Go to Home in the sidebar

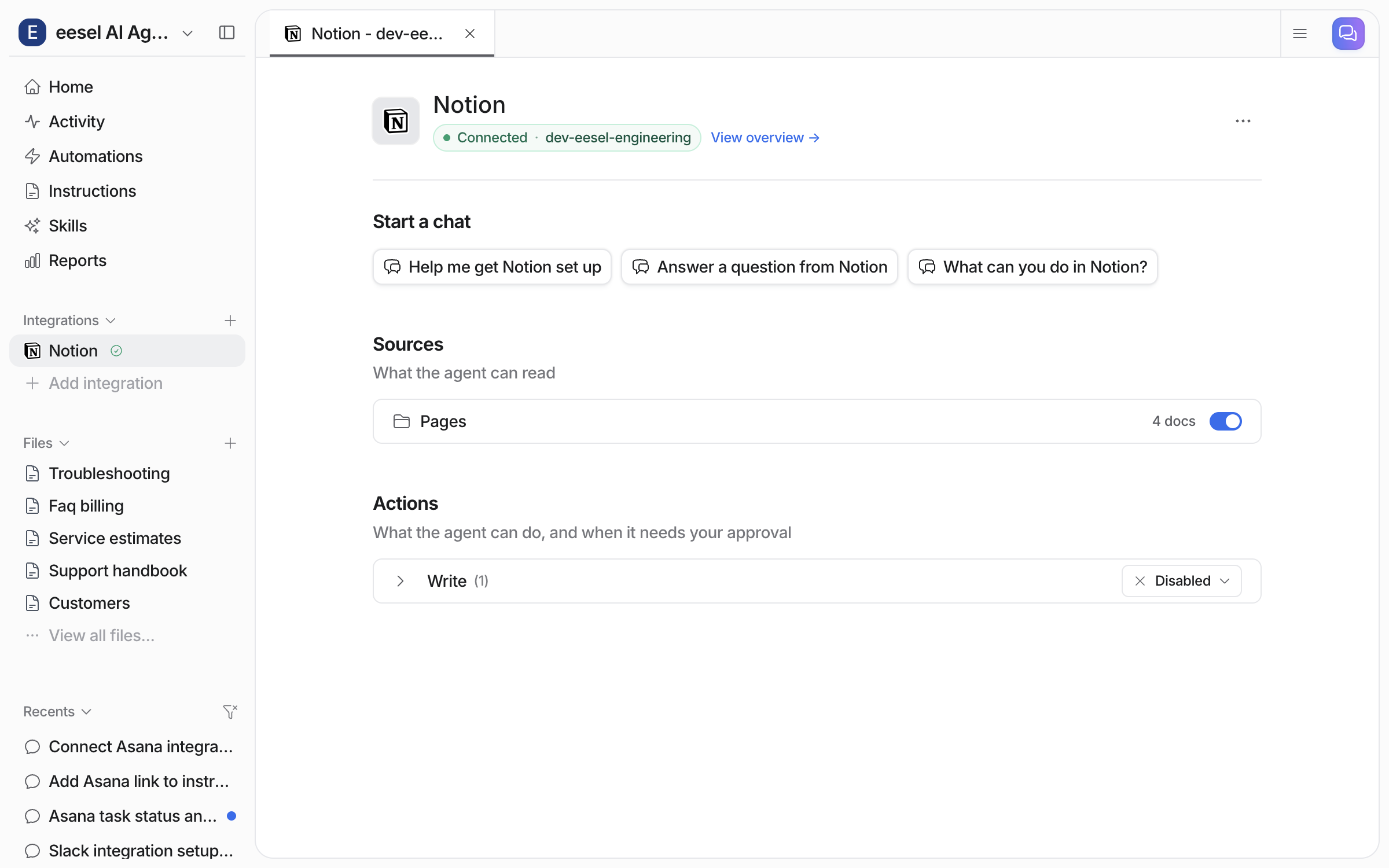(127, 87)
